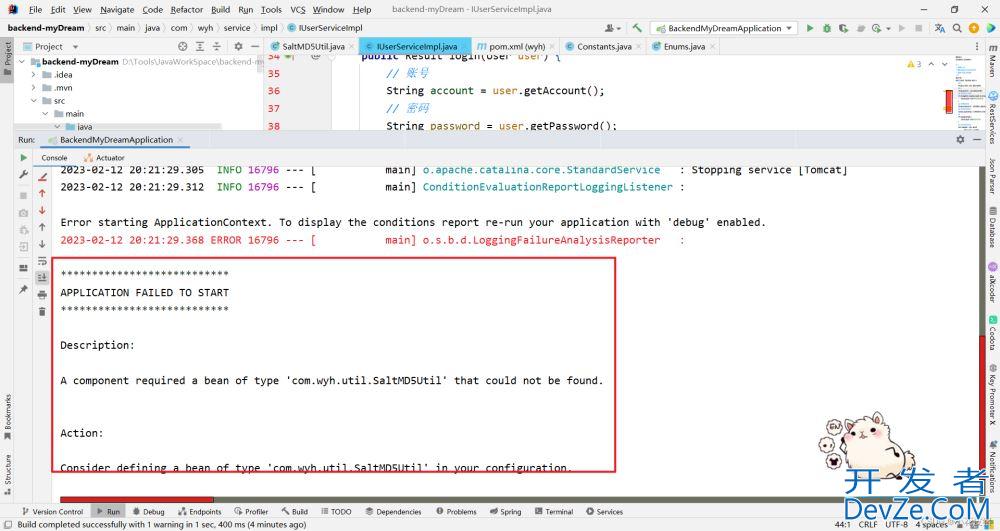Open the Dependencies tool window
The height and width of the screenshot is (531, 1000).
393,511
